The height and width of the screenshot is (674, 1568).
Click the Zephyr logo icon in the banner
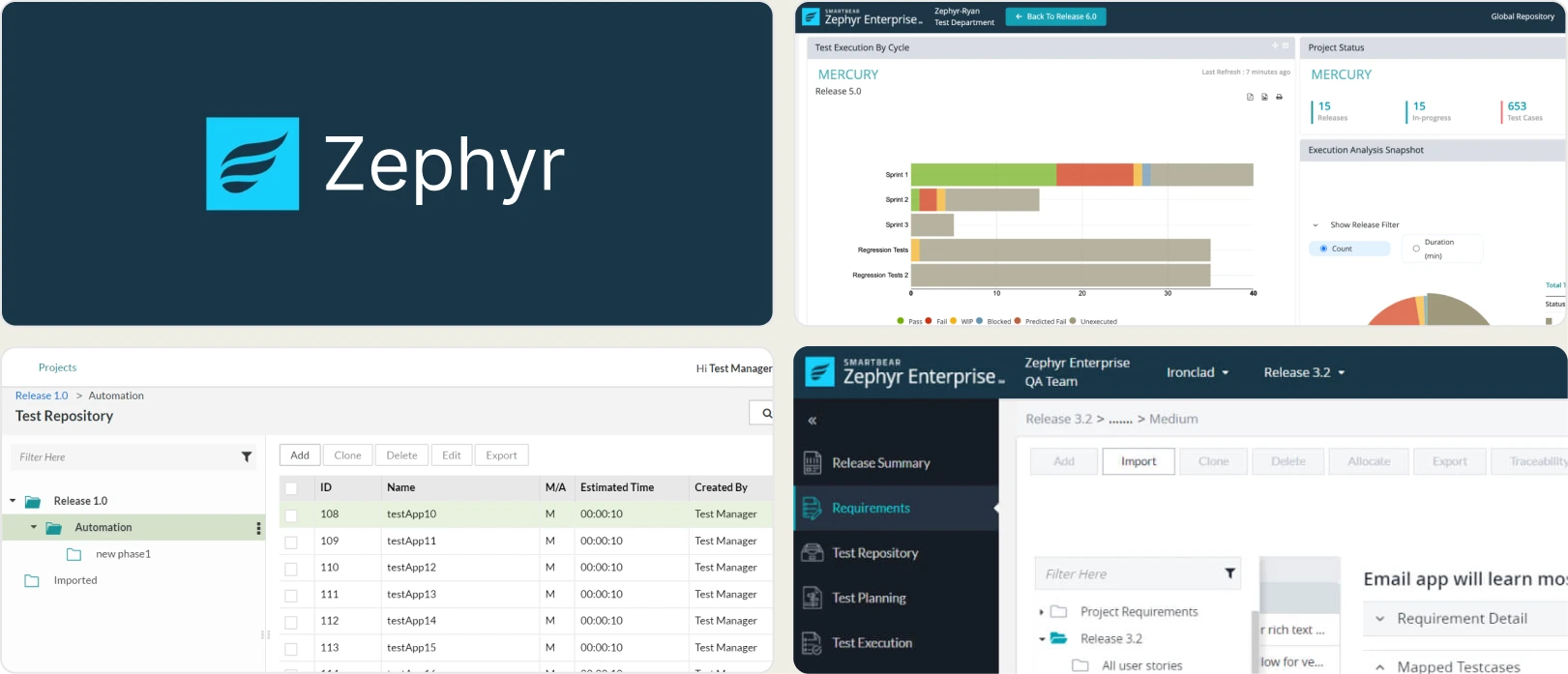(252, 163)
